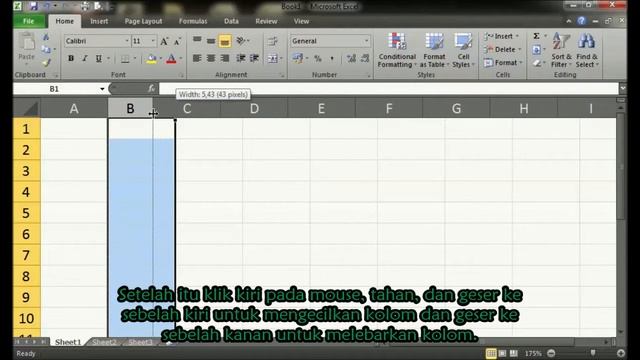640x360 pixels.
Task: Click the Insert cells button
Action: [x=502, y=36]
